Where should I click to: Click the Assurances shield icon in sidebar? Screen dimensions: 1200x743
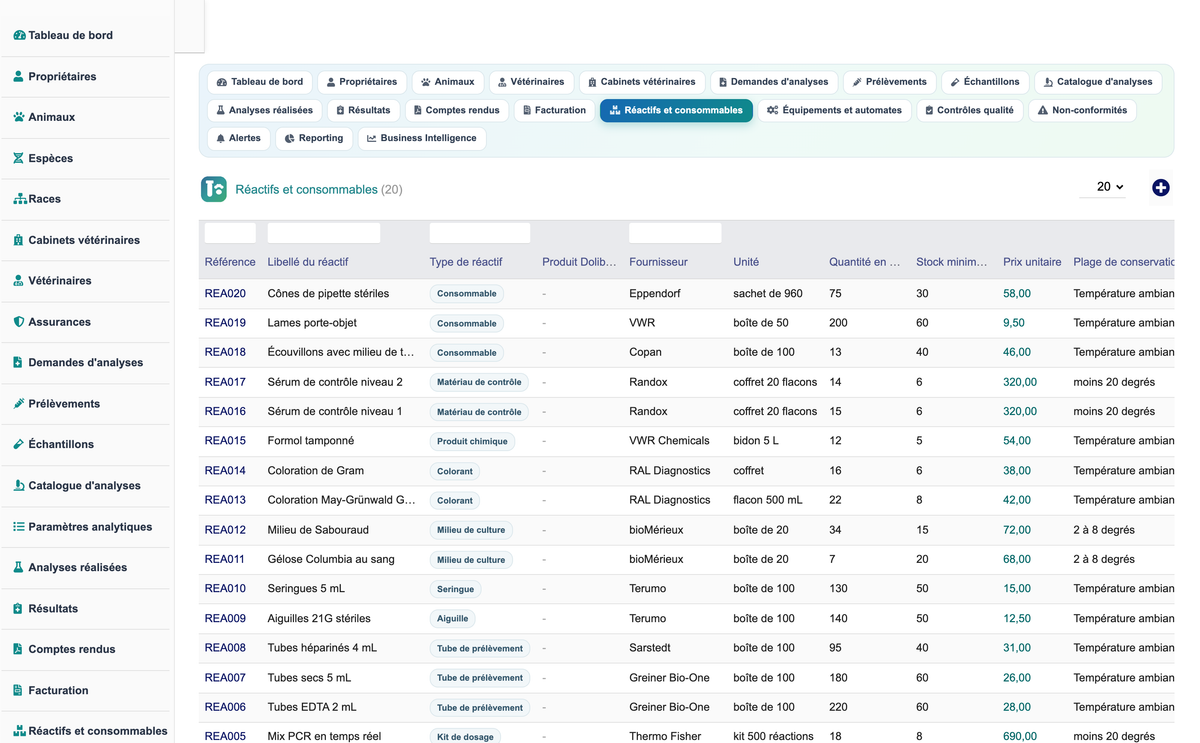19,322
